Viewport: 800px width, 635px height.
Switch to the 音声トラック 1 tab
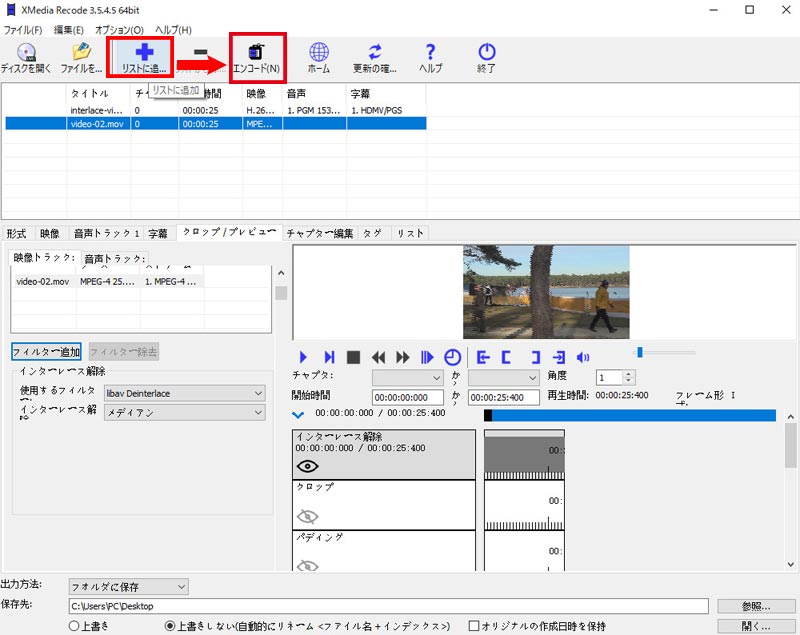click(x=107, y=234)
